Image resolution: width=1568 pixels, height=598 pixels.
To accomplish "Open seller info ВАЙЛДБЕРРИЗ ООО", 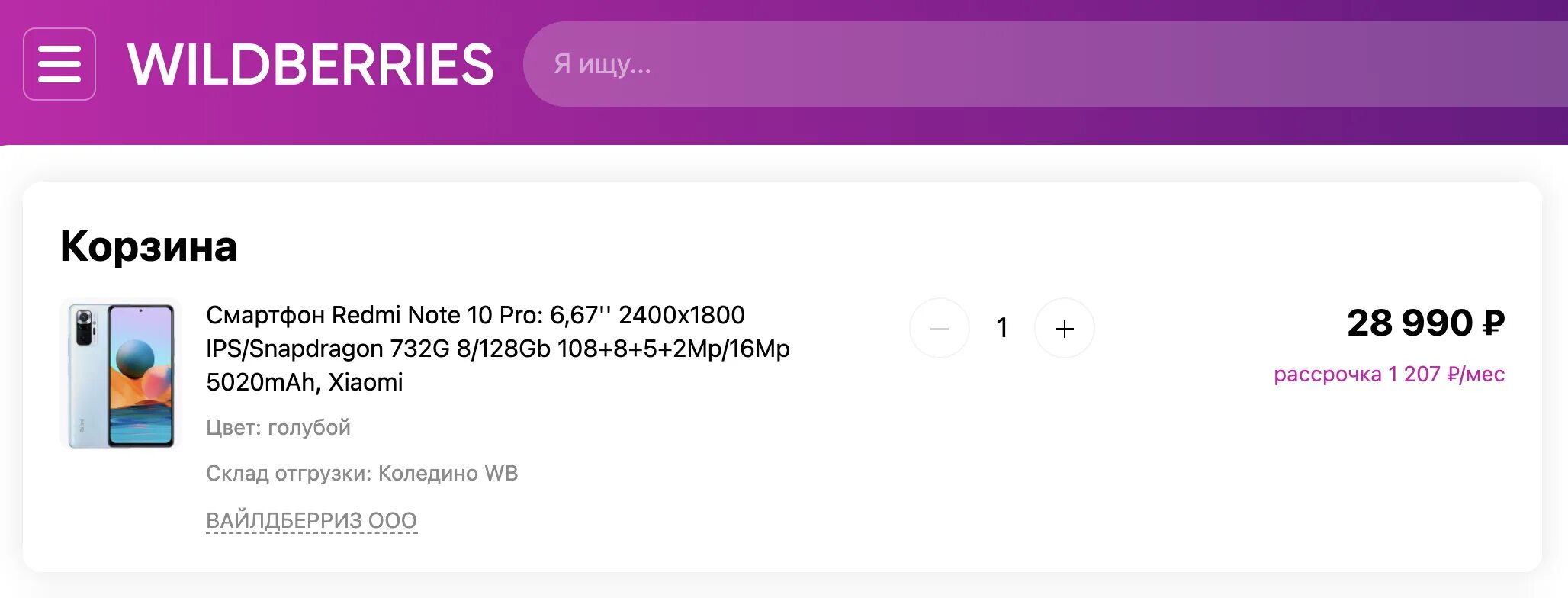I will tap(311, 520).
